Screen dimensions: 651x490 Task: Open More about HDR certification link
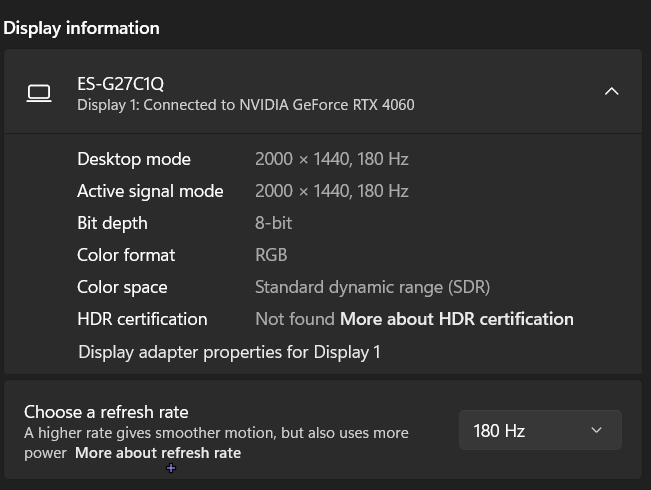[457, 319]
